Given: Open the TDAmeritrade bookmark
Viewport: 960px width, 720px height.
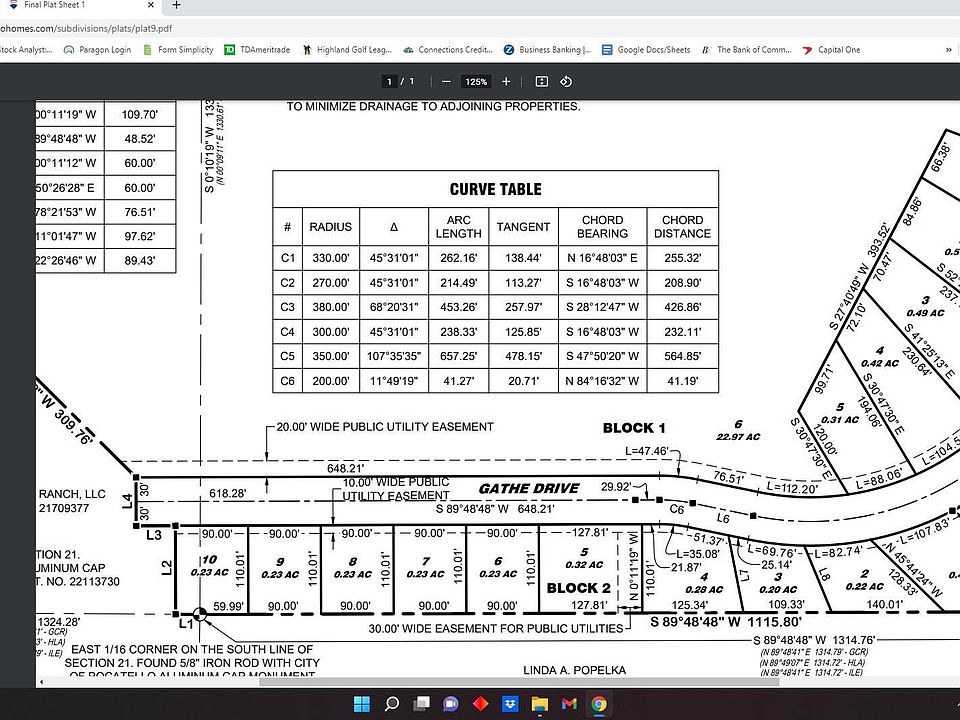Looking at the screenshot, I should coord(258,50).
